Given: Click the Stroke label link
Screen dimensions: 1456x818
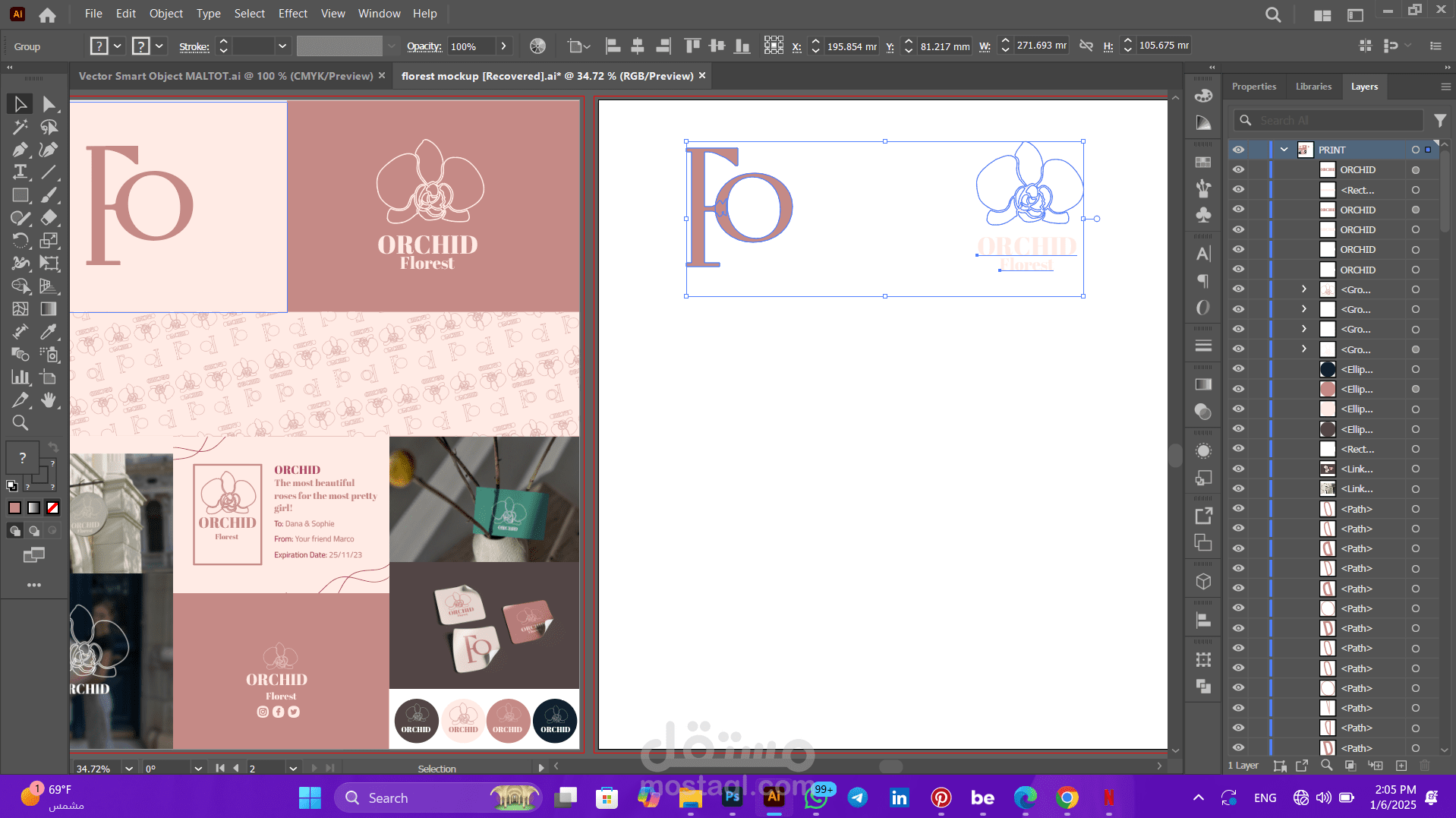Looking at the screenshot, I should pyautogui.click(x=194, y=46).
